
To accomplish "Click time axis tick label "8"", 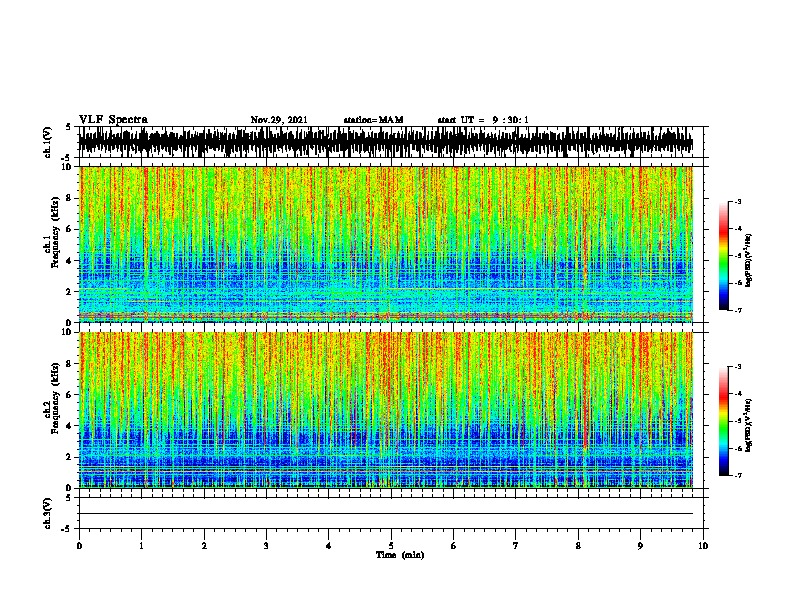I will 578,546.
